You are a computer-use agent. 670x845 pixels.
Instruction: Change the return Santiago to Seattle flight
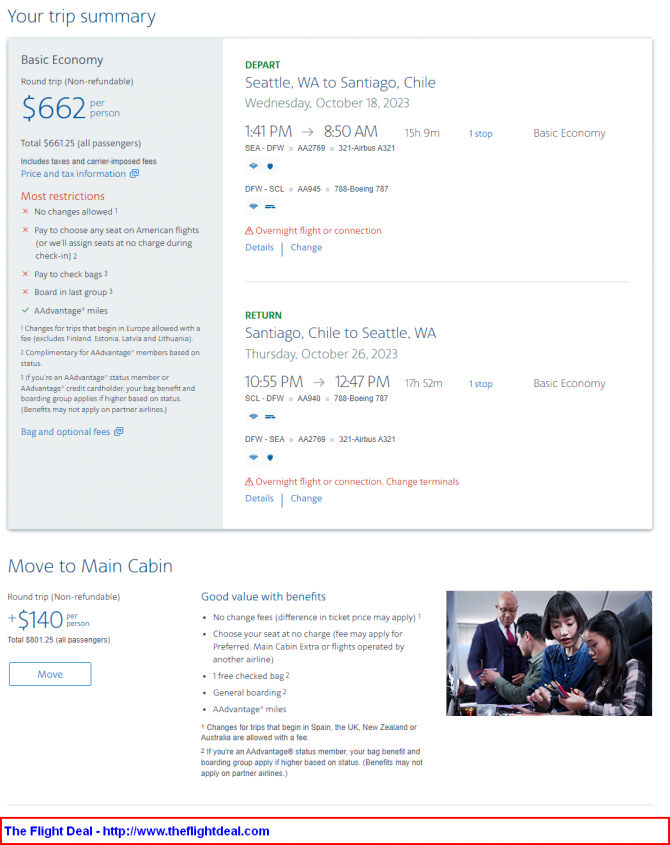tap(306, 498)
